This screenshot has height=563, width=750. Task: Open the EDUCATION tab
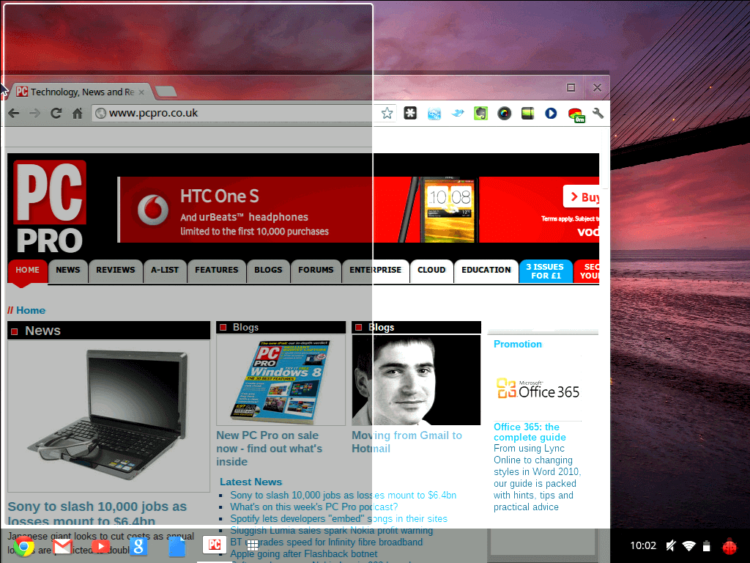click(x=486, y=270)
